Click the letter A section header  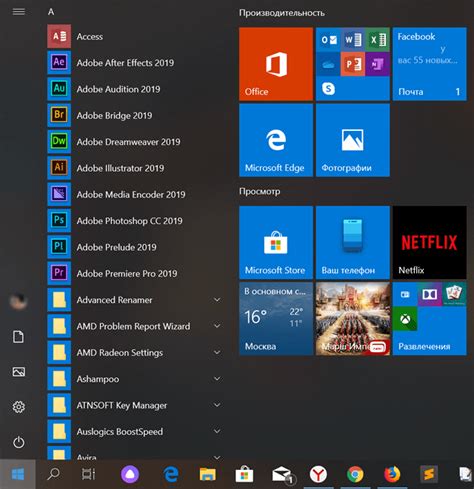tap(51, 12)
